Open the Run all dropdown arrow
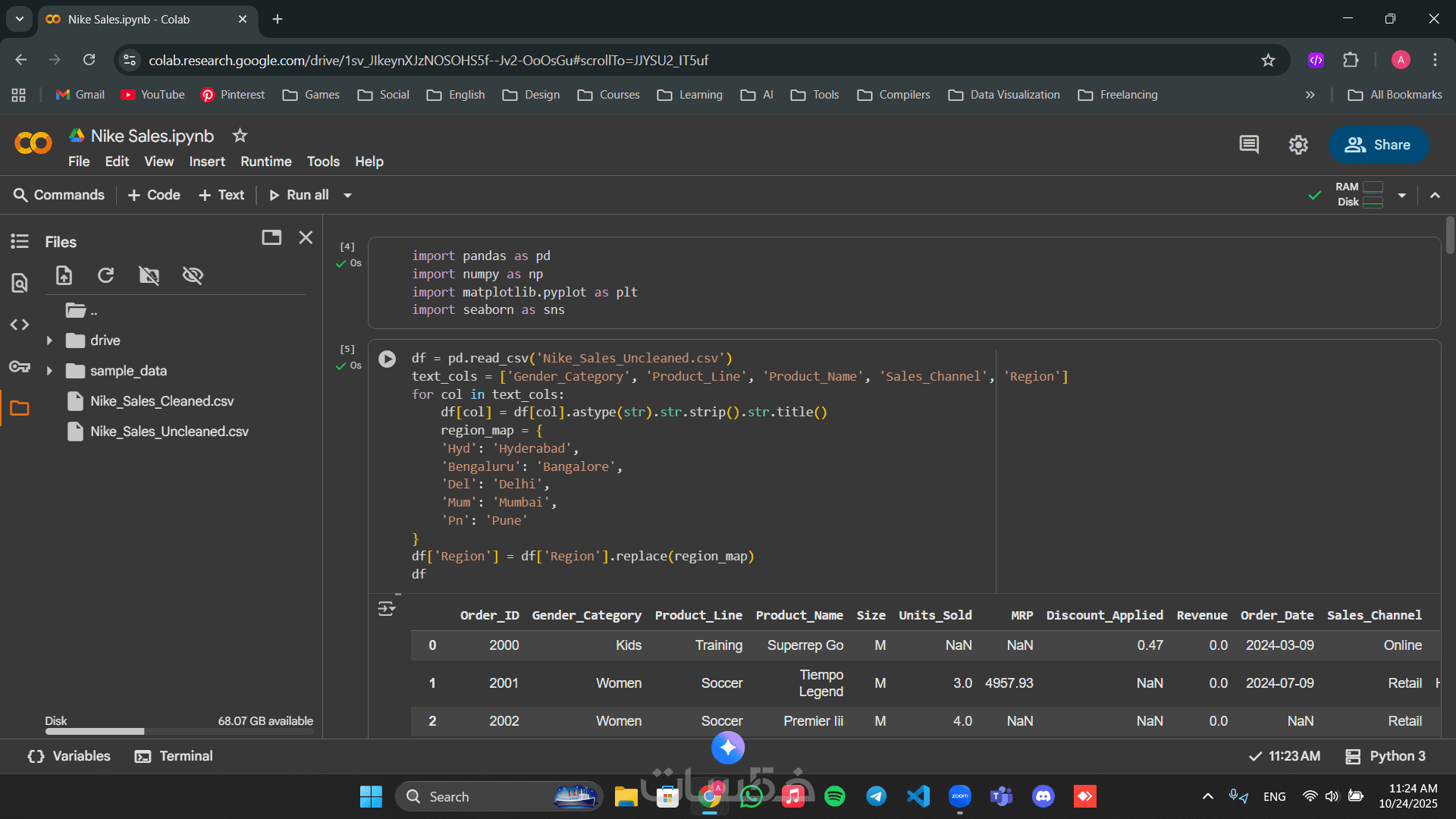1456x819 pixels. (348, 196)
